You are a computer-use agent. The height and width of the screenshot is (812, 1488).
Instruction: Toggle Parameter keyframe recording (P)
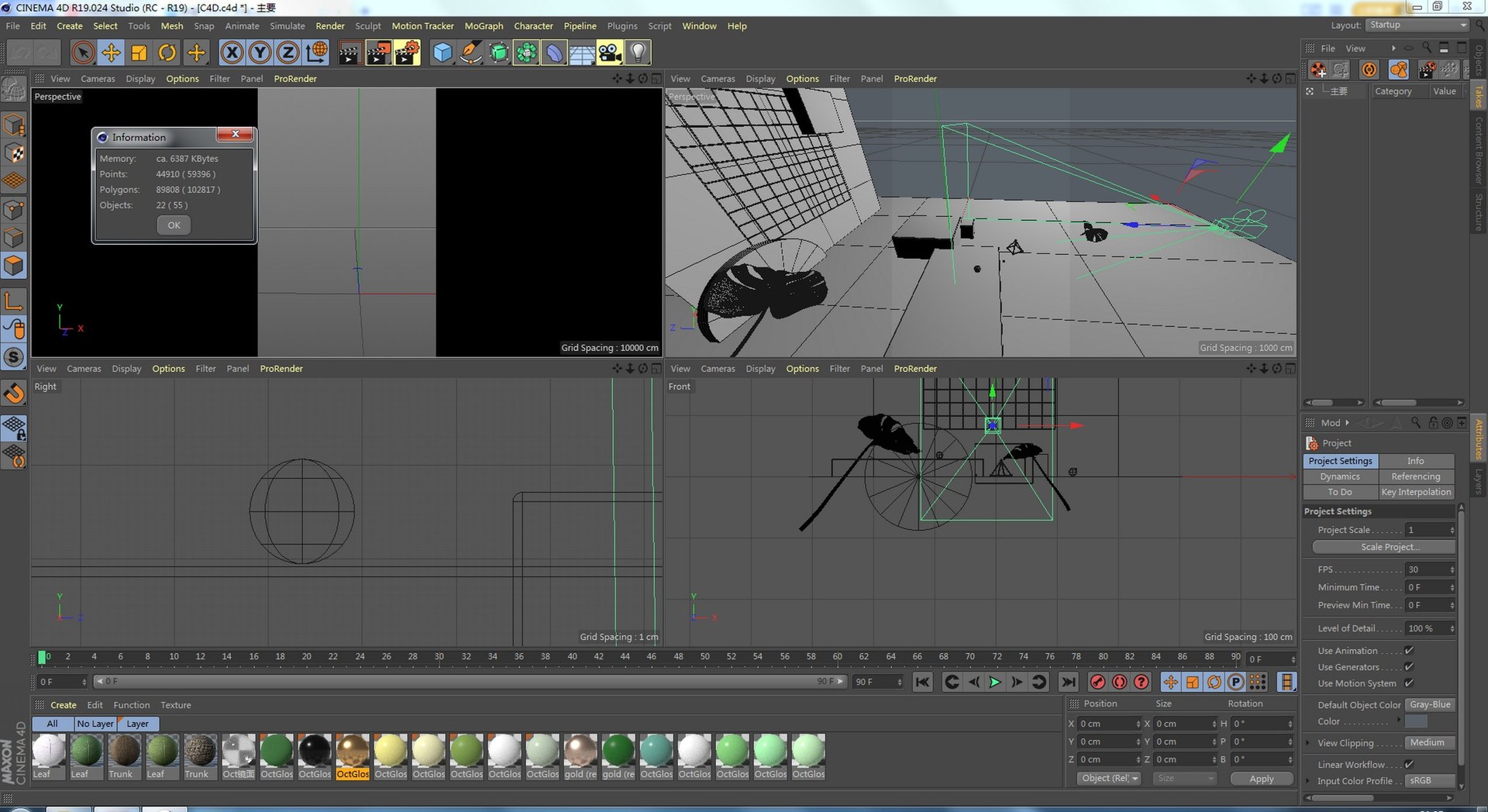click(x=1236, y=682)
